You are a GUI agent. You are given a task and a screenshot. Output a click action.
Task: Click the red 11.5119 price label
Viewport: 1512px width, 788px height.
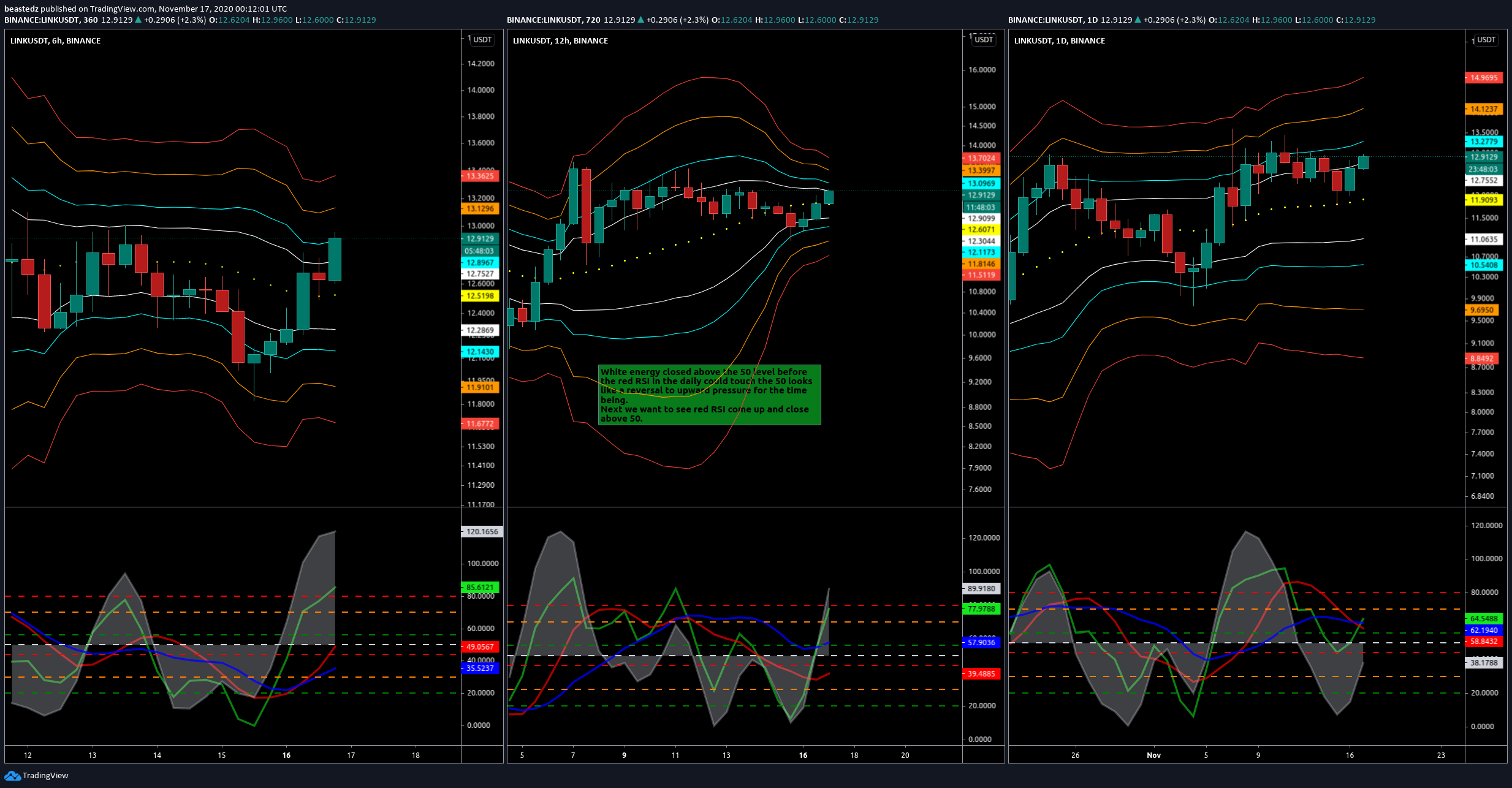981,275
